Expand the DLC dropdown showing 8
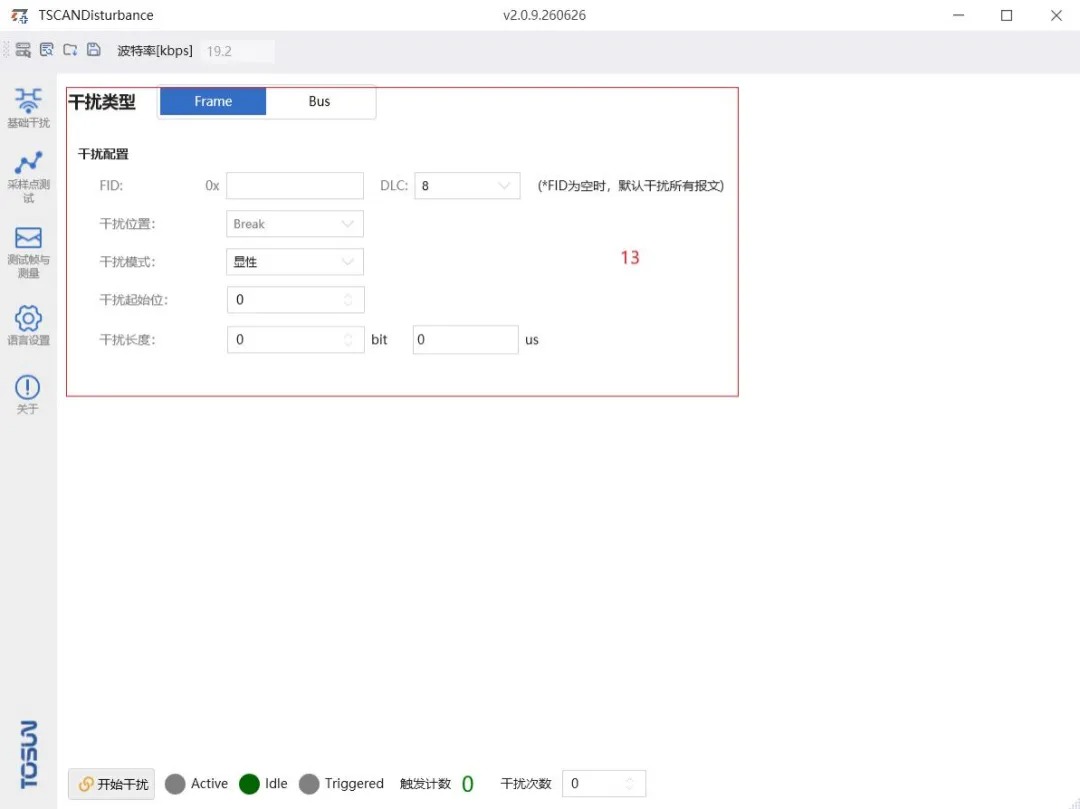The width and height of the screenshot is (1080, 809). (x=467, y=186)
